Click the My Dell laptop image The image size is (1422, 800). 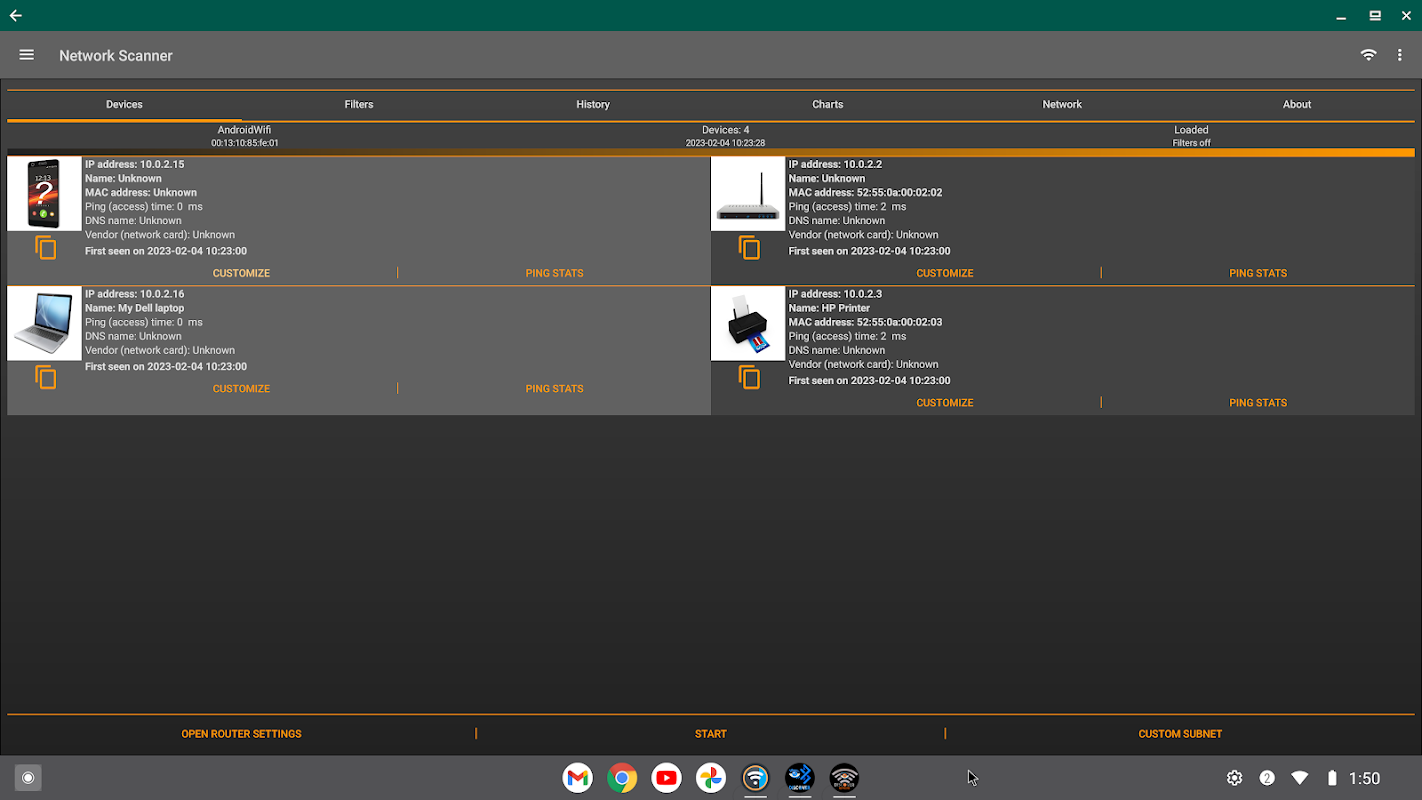pos(44,323)
